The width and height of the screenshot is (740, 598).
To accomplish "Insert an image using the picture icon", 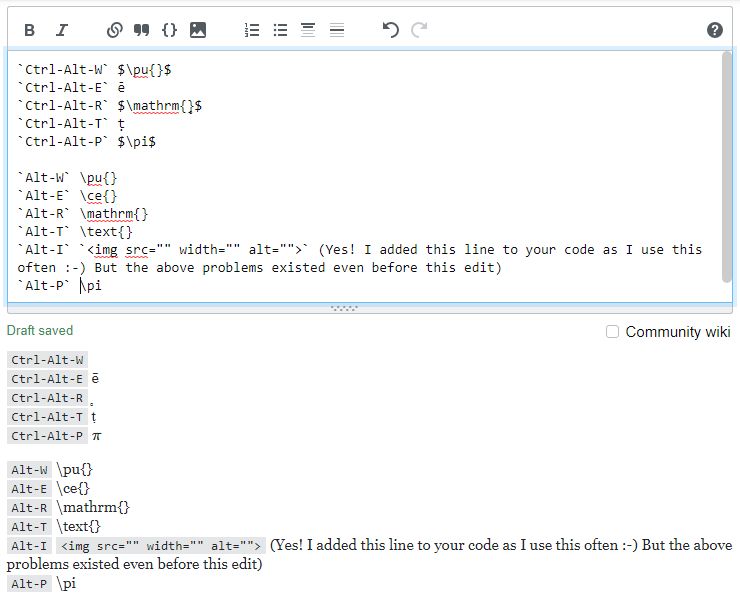I will click(198, 30).
